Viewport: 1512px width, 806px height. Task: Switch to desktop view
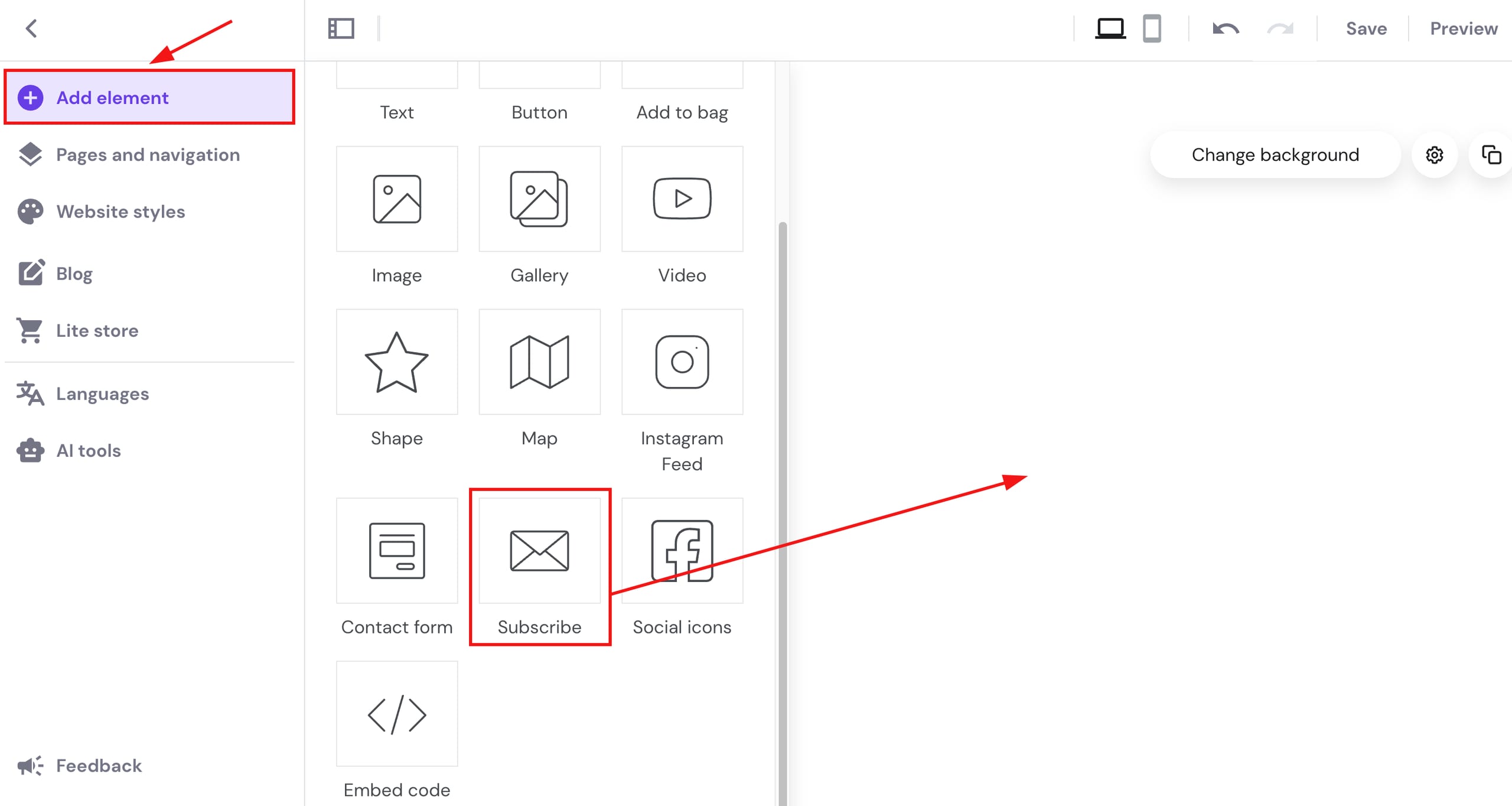pyautogui.click(x=1110, y=28)
